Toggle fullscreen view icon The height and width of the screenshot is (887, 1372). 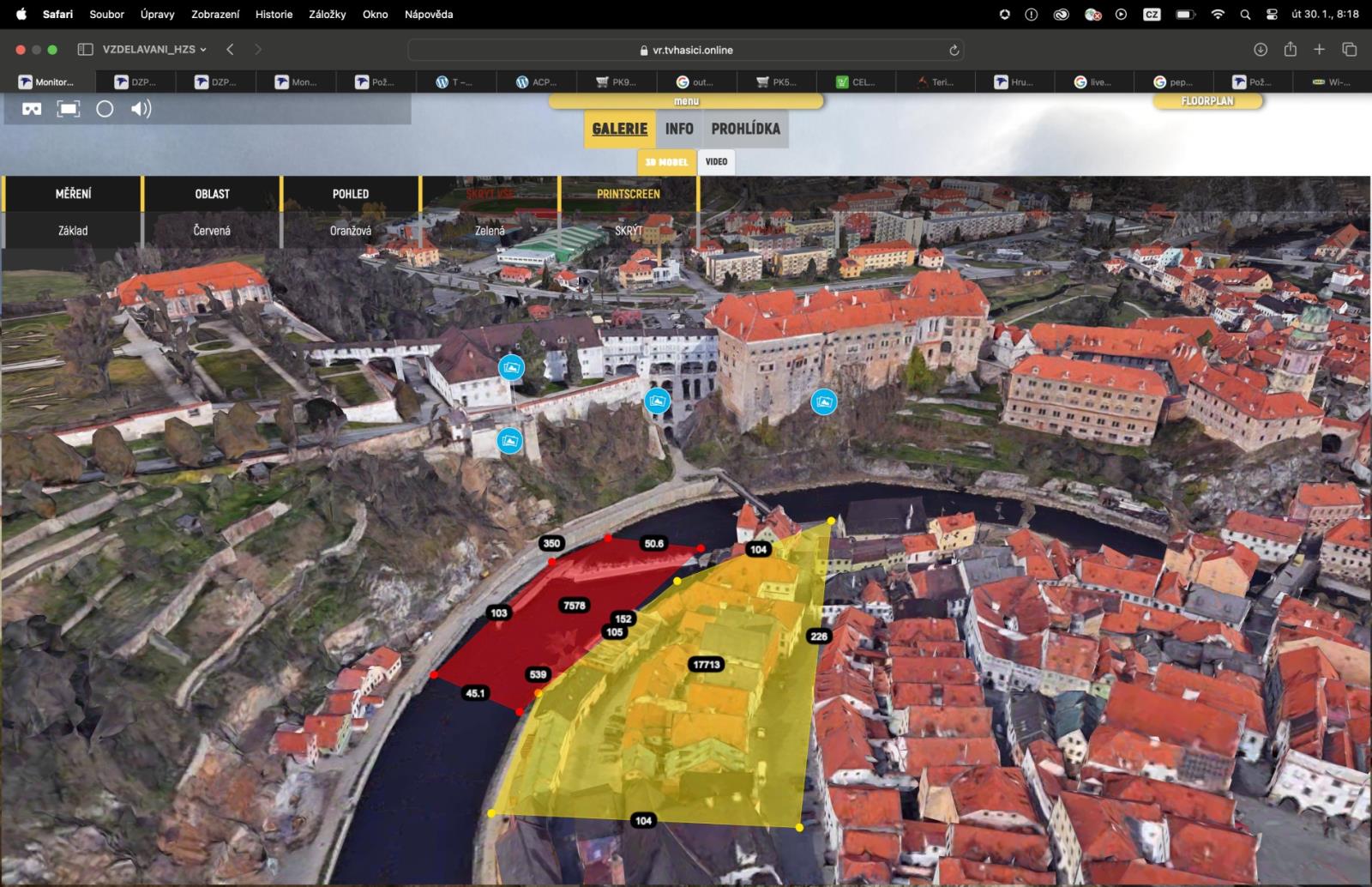click(69, 109)
